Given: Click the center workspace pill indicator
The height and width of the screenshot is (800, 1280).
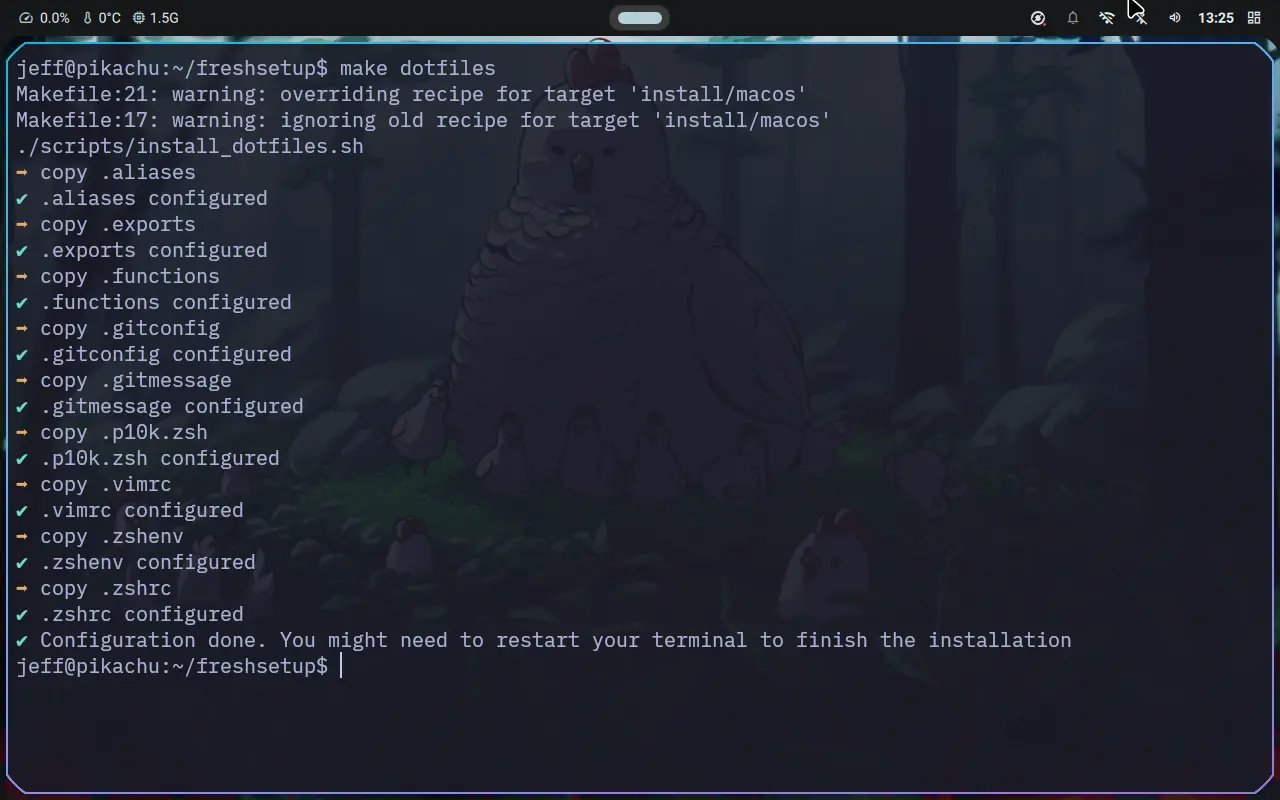Looking at the screenshot, I should (x=640, y=18).
